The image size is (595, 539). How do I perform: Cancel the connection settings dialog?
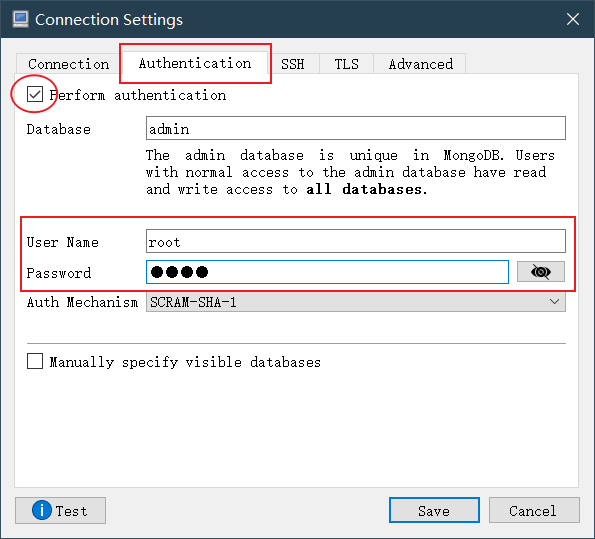point(534,511)
